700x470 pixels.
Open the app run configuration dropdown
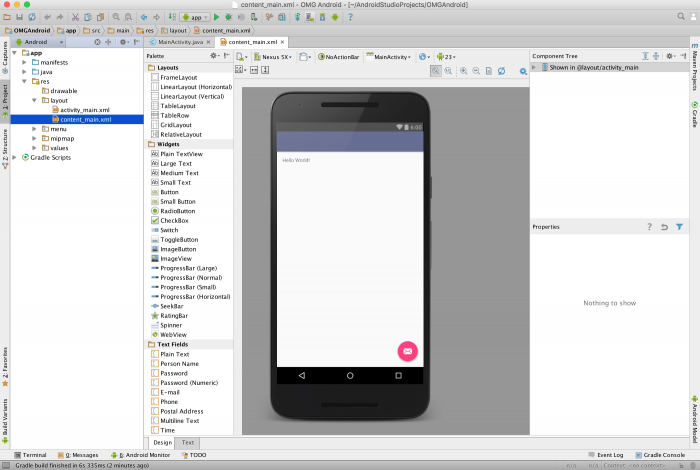(195, 17)
